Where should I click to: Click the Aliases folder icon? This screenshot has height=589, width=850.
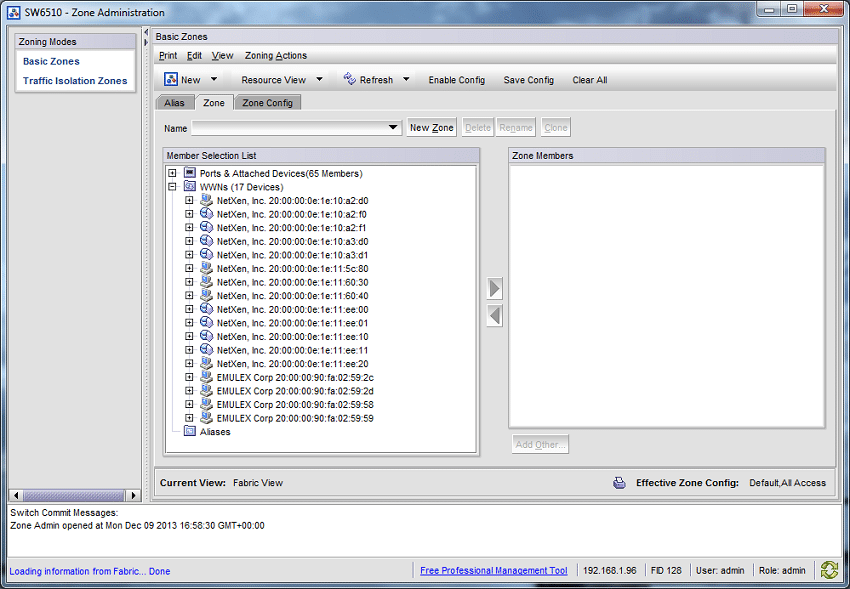click(190, 431)
